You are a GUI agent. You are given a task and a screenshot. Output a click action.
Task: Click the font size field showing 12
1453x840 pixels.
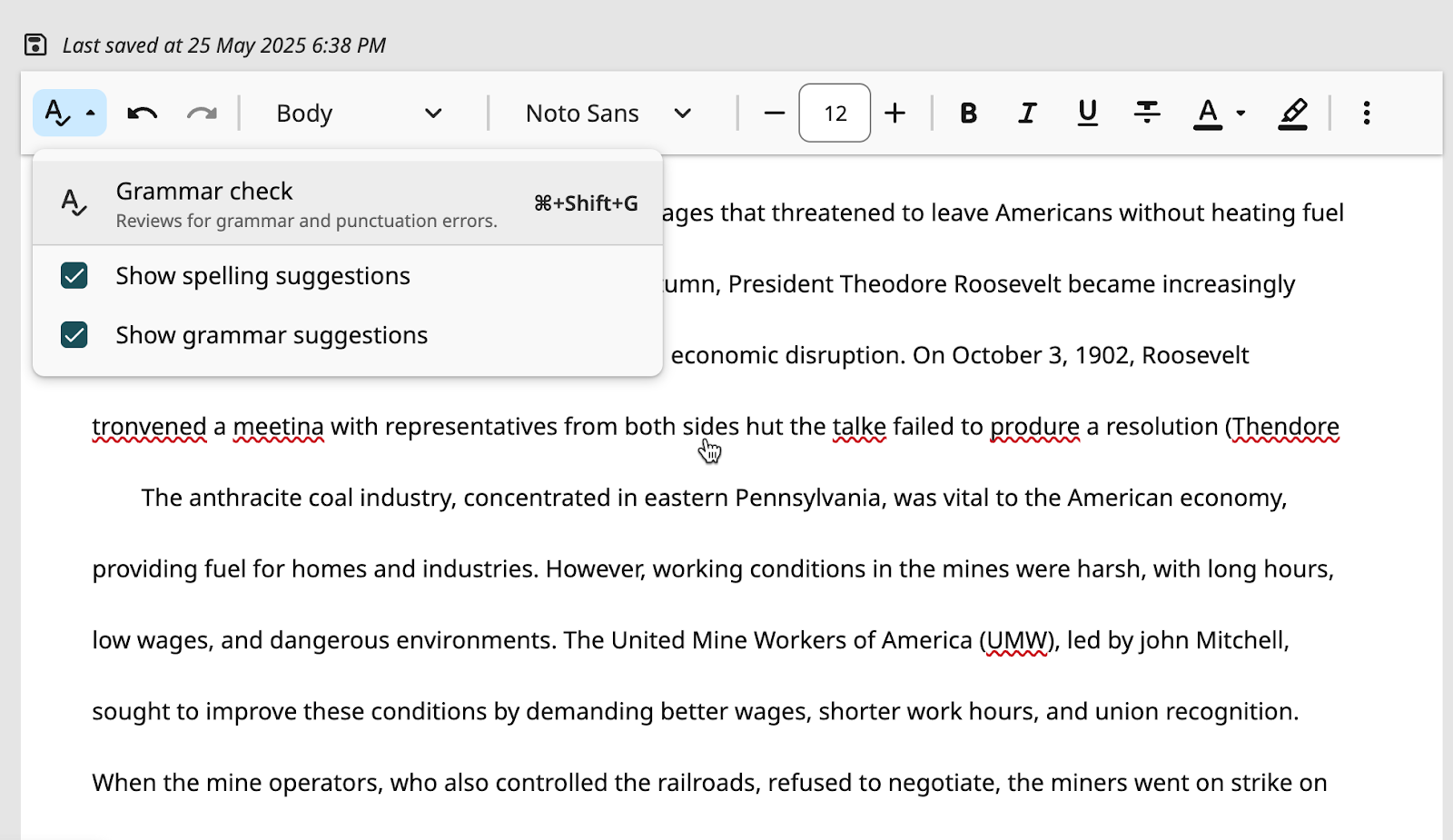tap(835, 114)
